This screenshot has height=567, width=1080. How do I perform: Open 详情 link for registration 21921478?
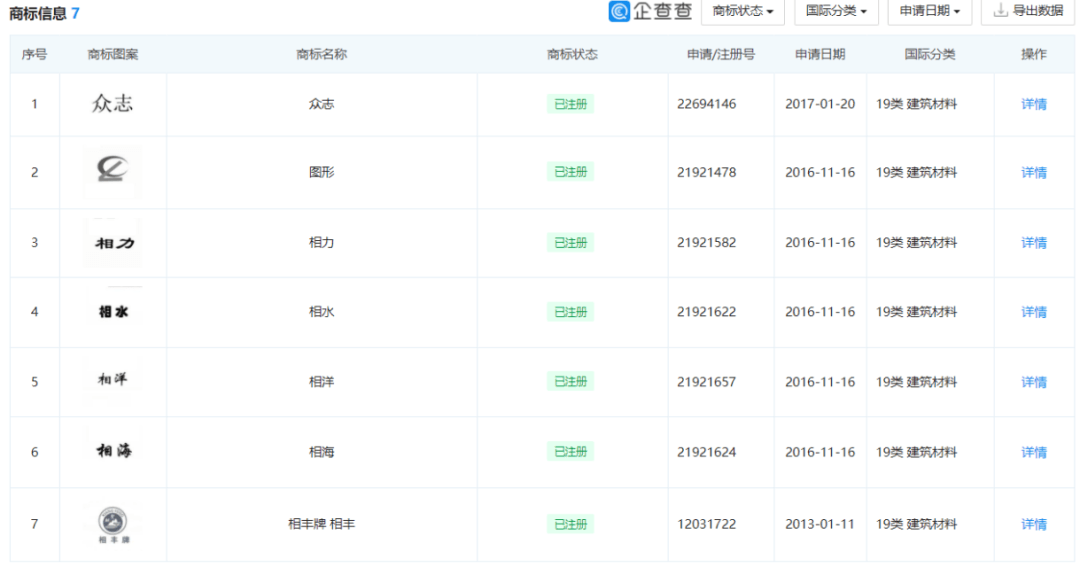coord(1033,173)
